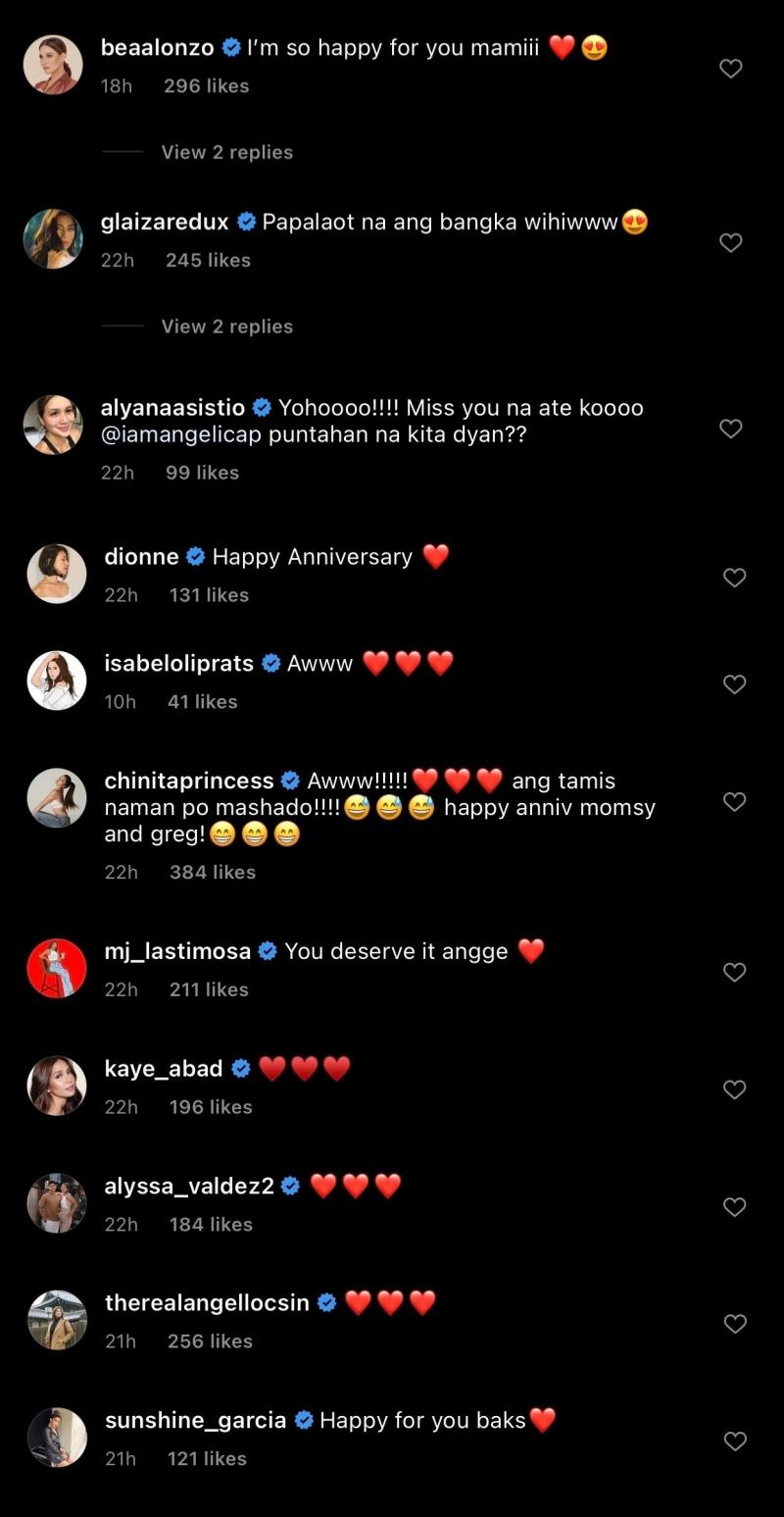The width and height of the screenshot is (784, 1517).
Task: Tap the heart on glaizaredux's comment
Action: (x=731, y=242)
